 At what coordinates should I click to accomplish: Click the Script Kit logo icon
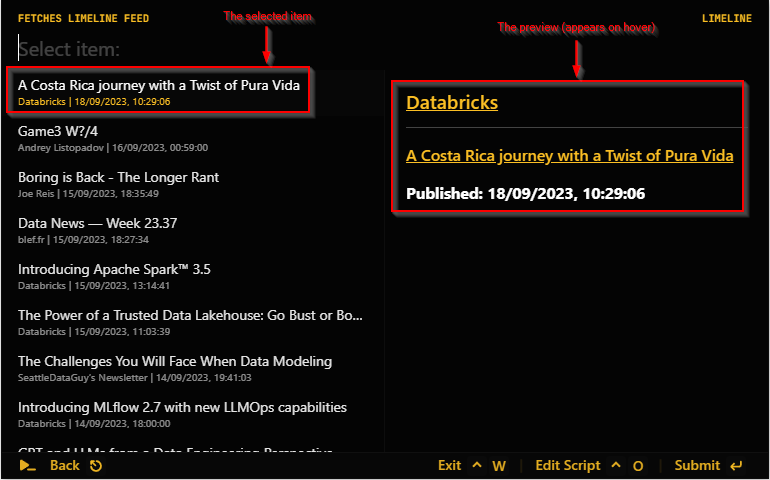tap(27, 465)
